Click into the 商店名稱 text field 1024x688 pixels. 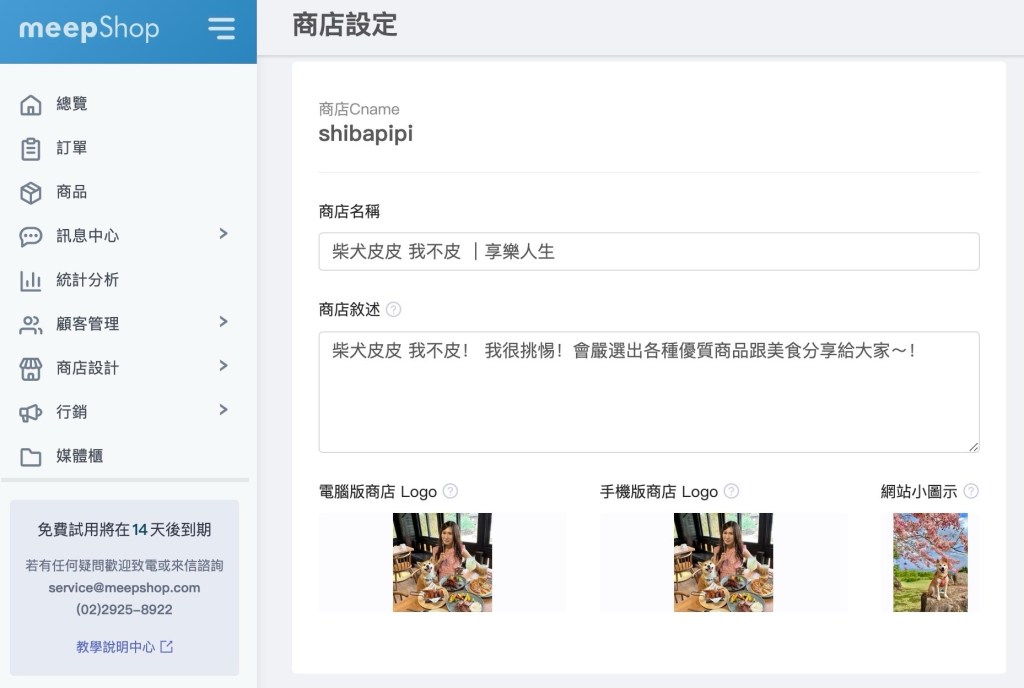[x=648, y=252]
